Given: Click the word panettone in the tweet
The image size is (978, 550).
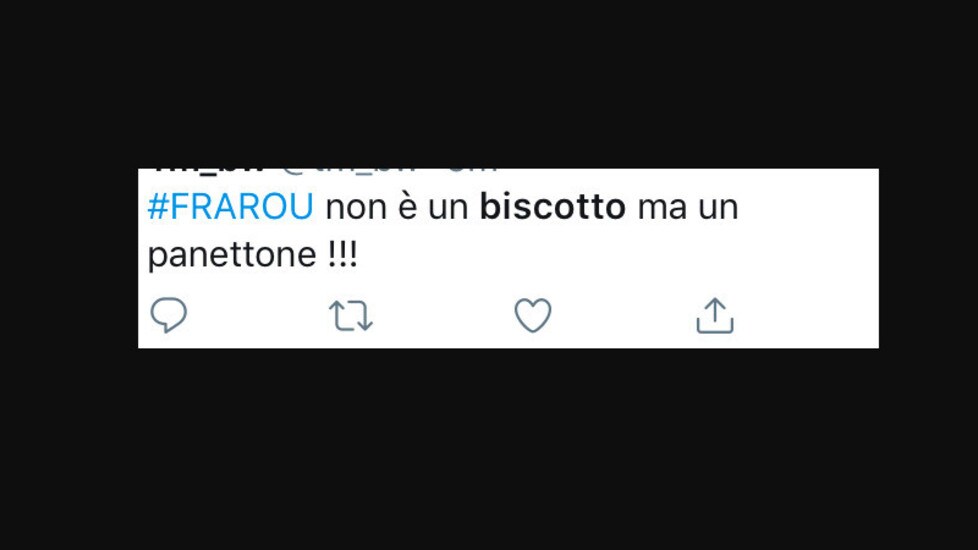Looking at the screenshot, I should pos(232,255).
